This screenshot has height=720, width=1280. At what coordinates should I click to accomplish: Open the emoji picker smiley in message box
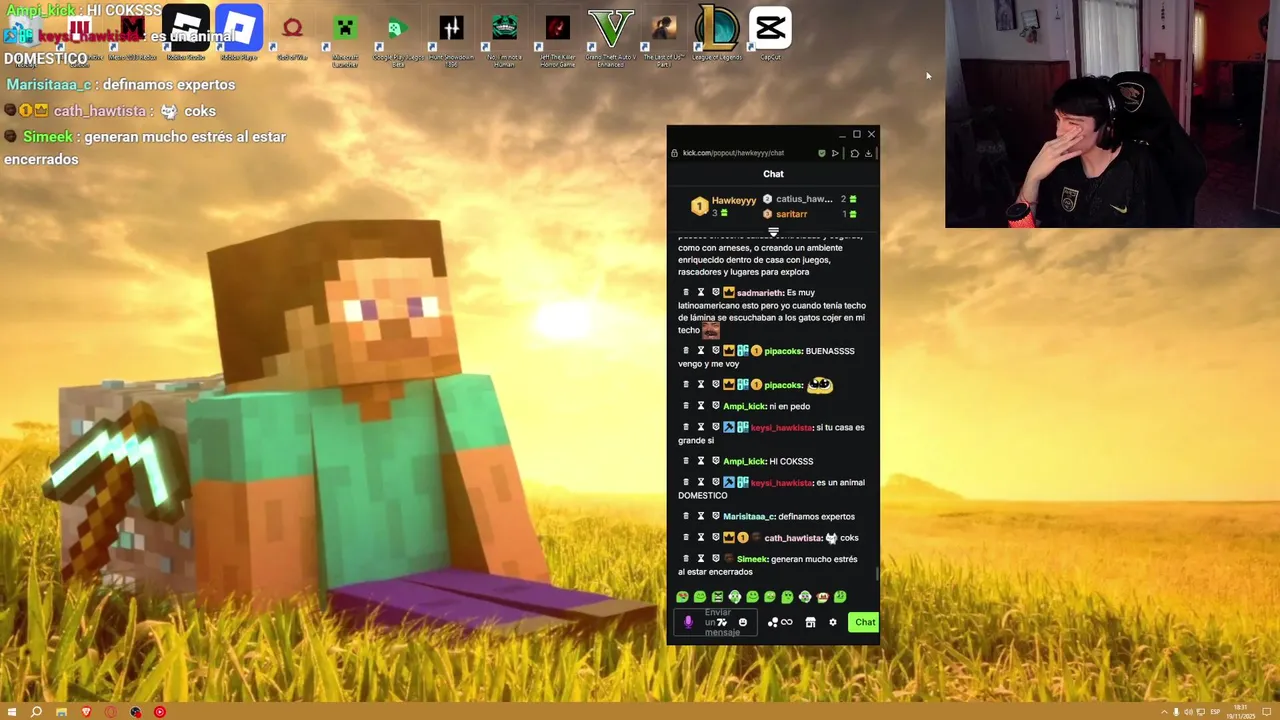pos(742,622)
